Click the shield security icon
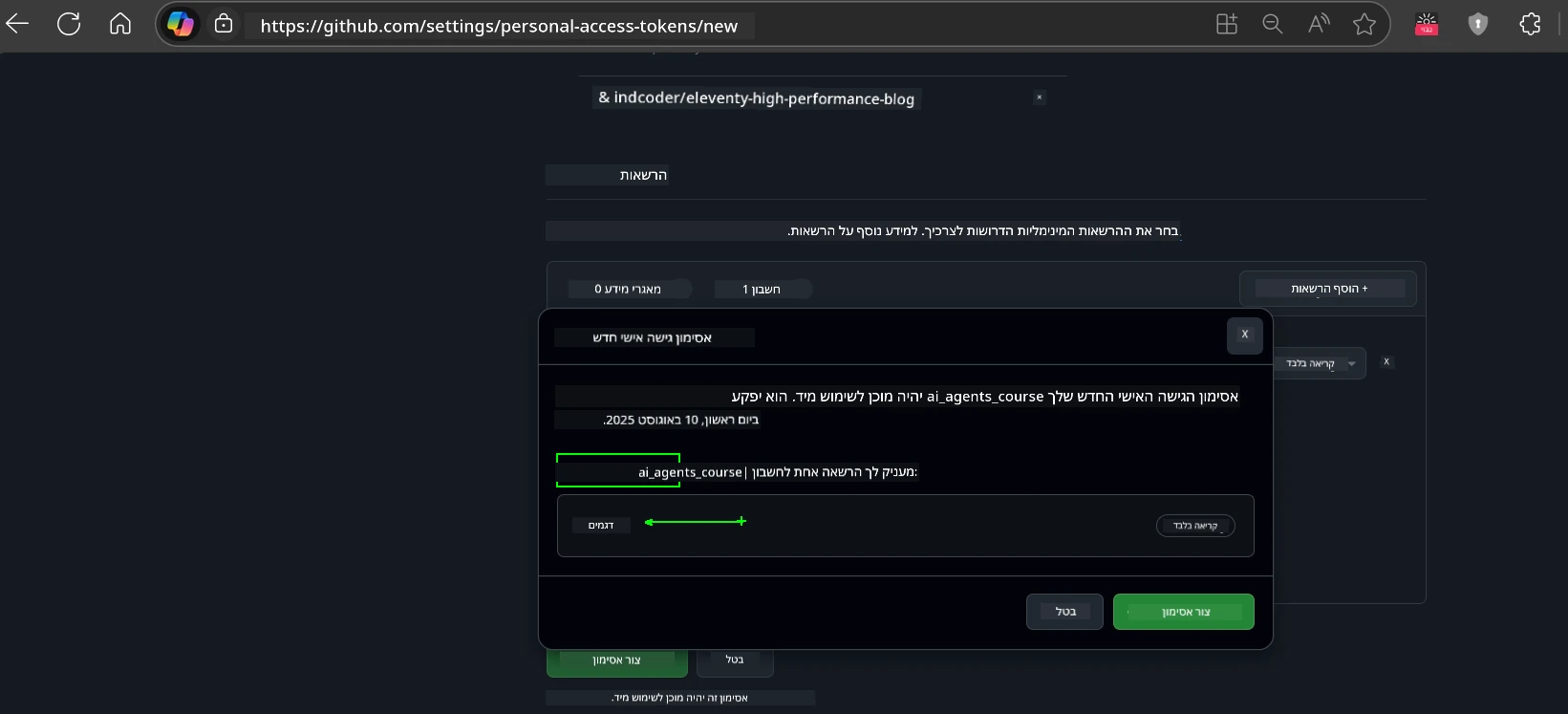1568x714 pixels. (1478, 25)
